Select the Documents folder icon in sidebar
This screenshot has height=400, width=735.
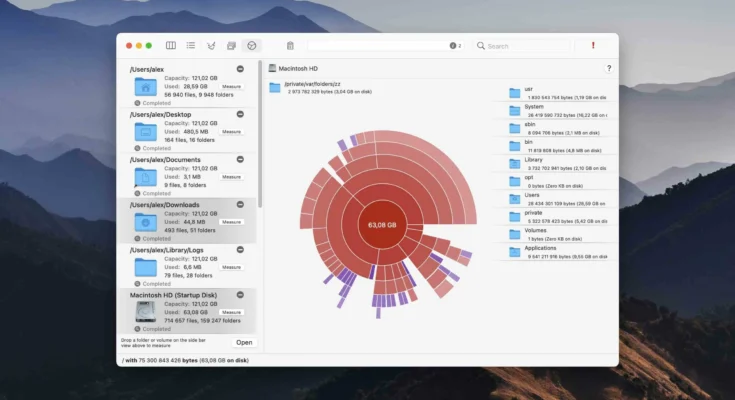(x=146, y=177)
